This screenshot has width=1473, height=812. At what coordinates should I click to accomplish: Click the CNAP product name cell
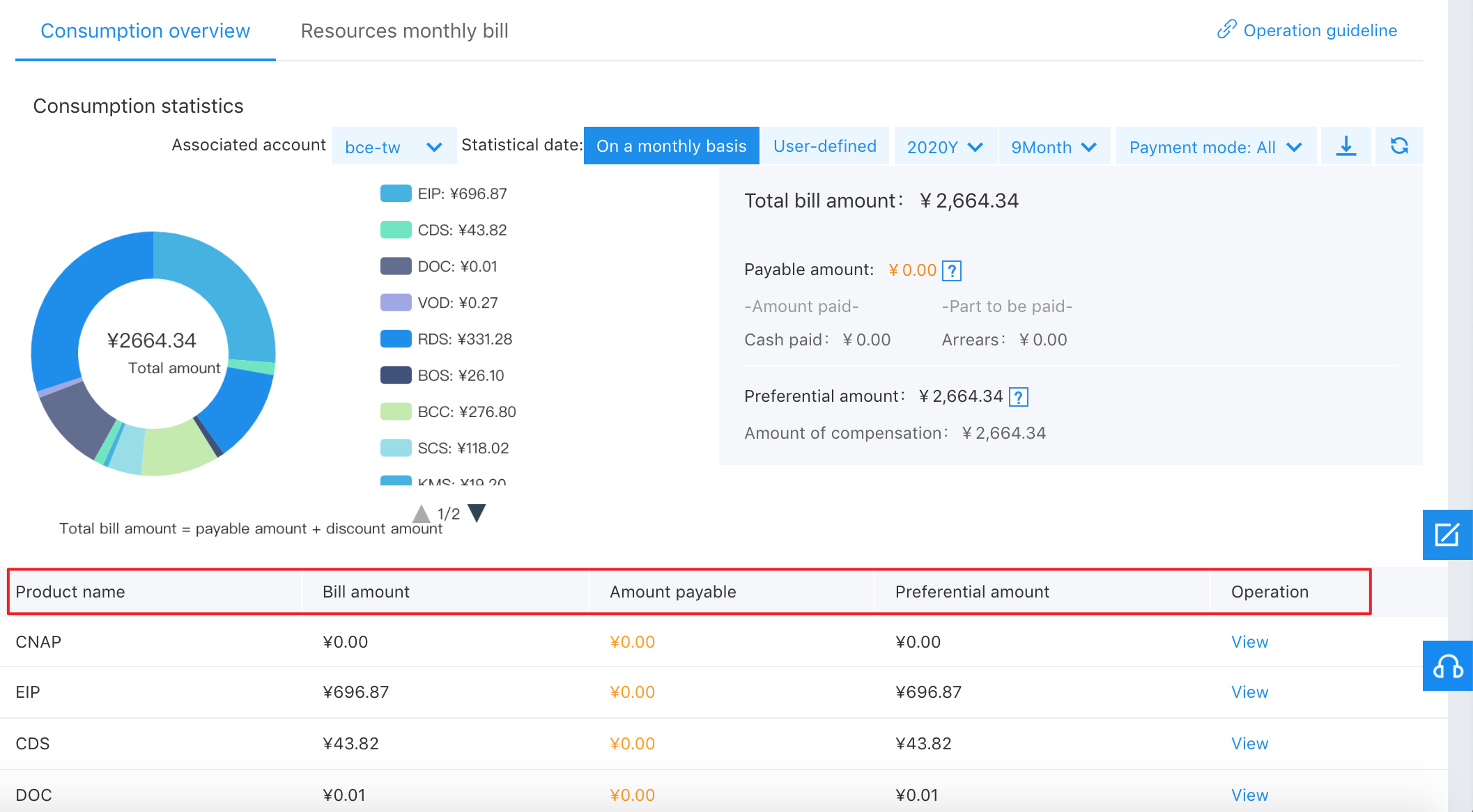(x=38, y=642)
